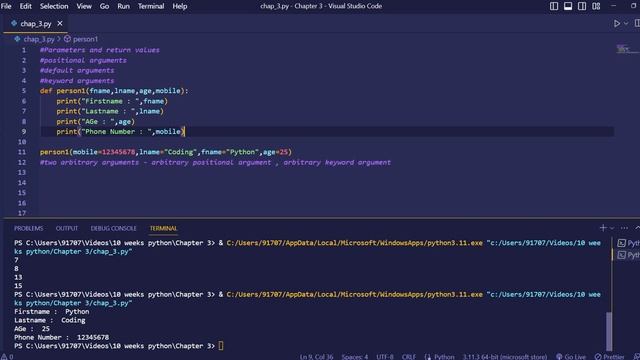
Task: Select the first Python terminal instance
Action: pos(628,243)
